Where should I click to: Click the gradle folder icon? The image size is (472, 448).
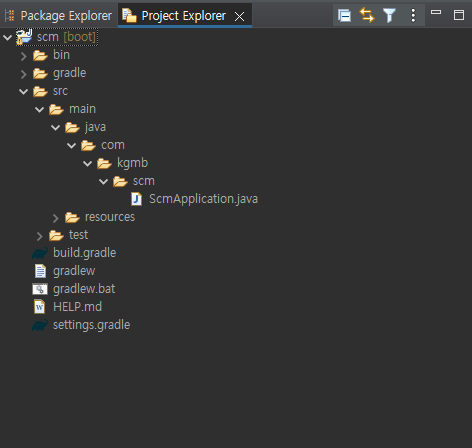pos(40,73)
